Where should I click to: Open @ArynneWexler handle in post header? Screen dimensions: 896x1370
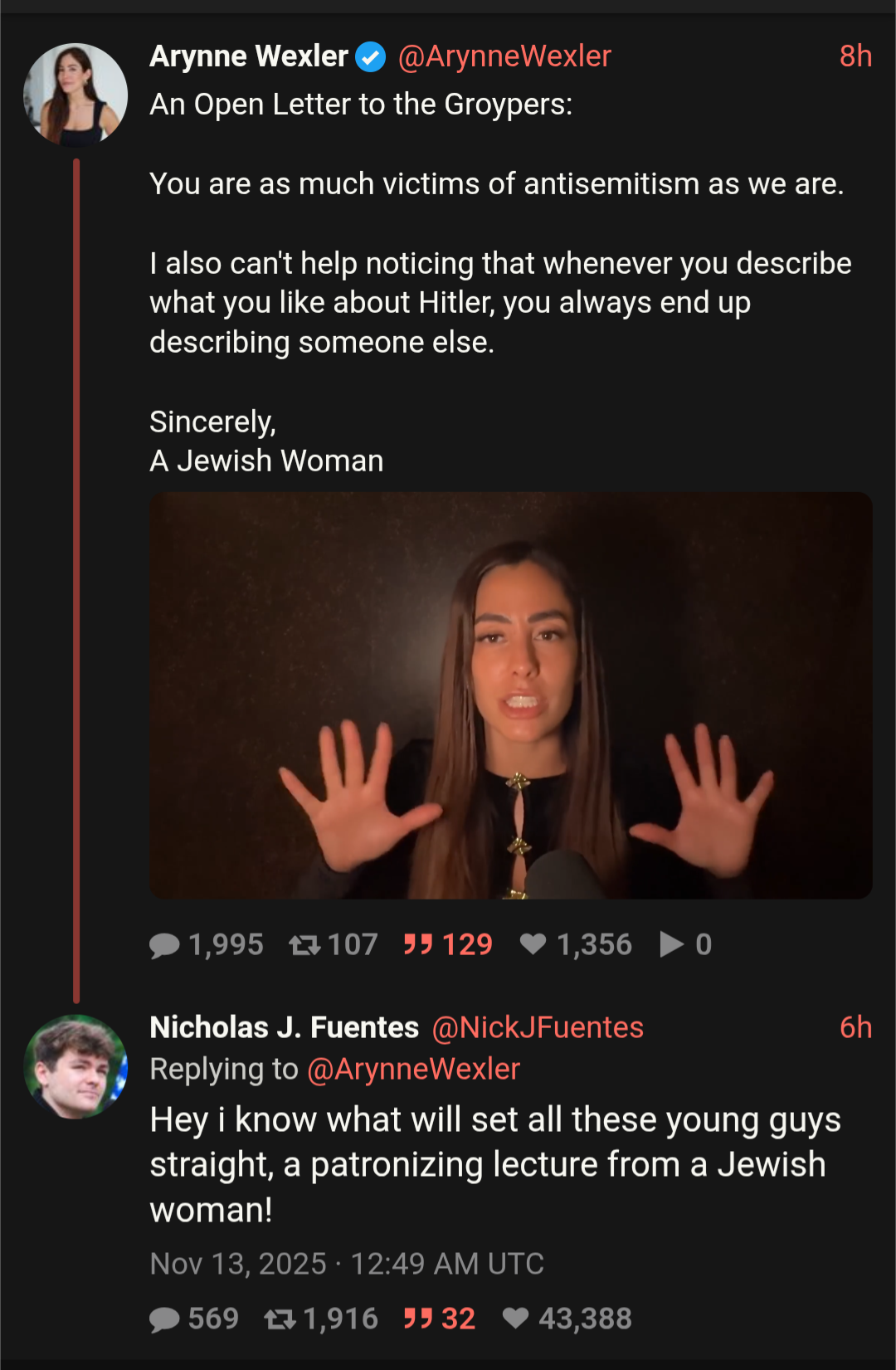point(504,56)
